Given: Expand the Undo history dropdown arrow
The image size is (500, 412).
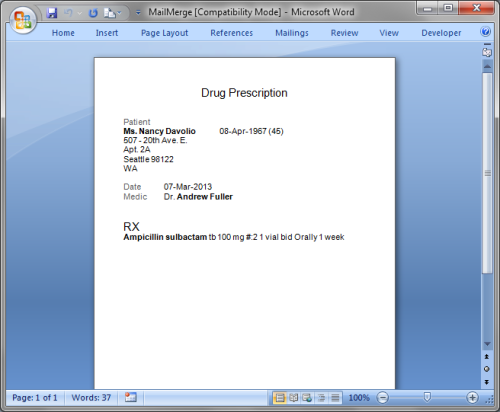Looking at the screenshot, I should point(79,13).
